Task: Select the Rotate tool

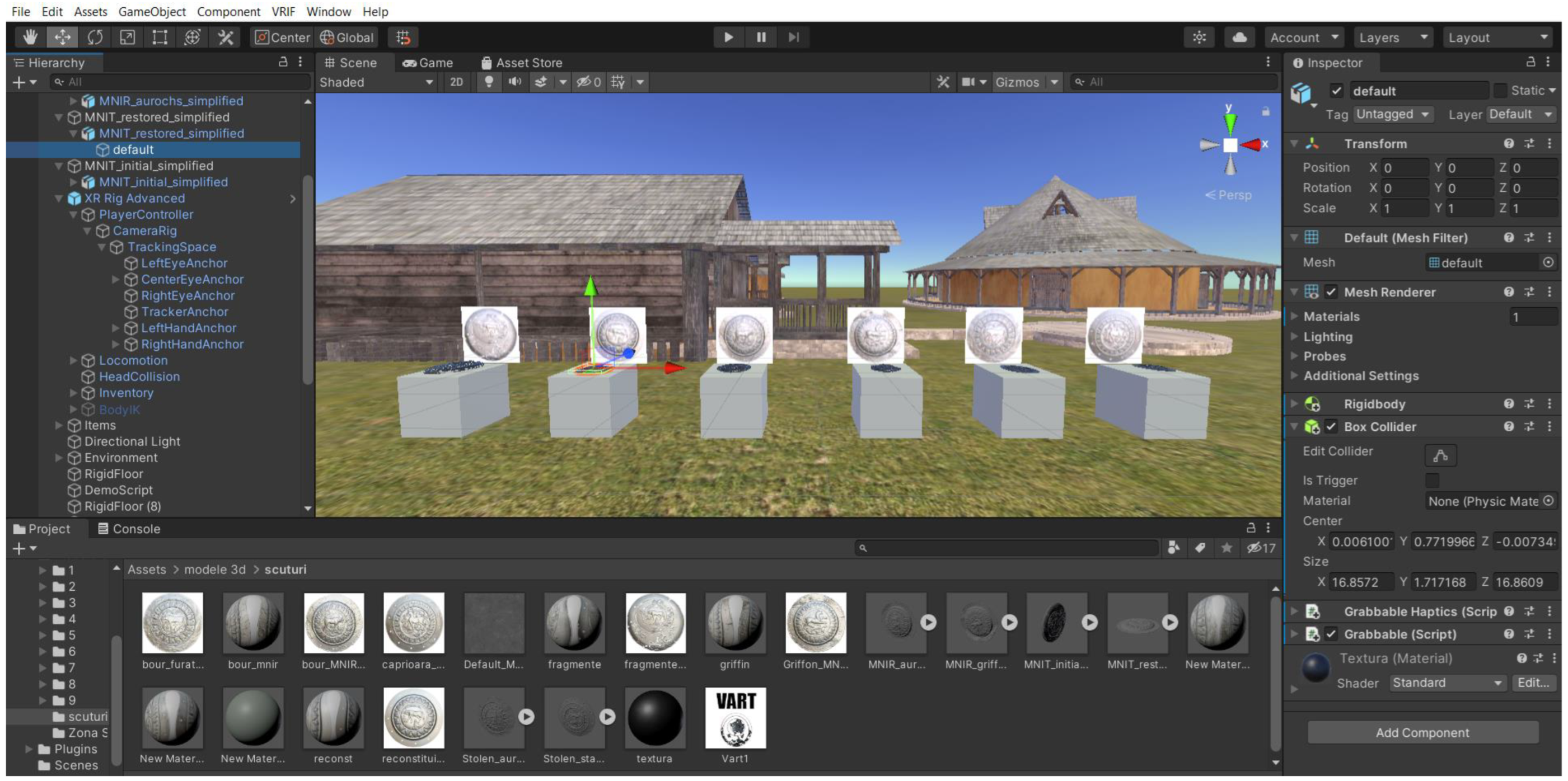Action: coord(95,37)
